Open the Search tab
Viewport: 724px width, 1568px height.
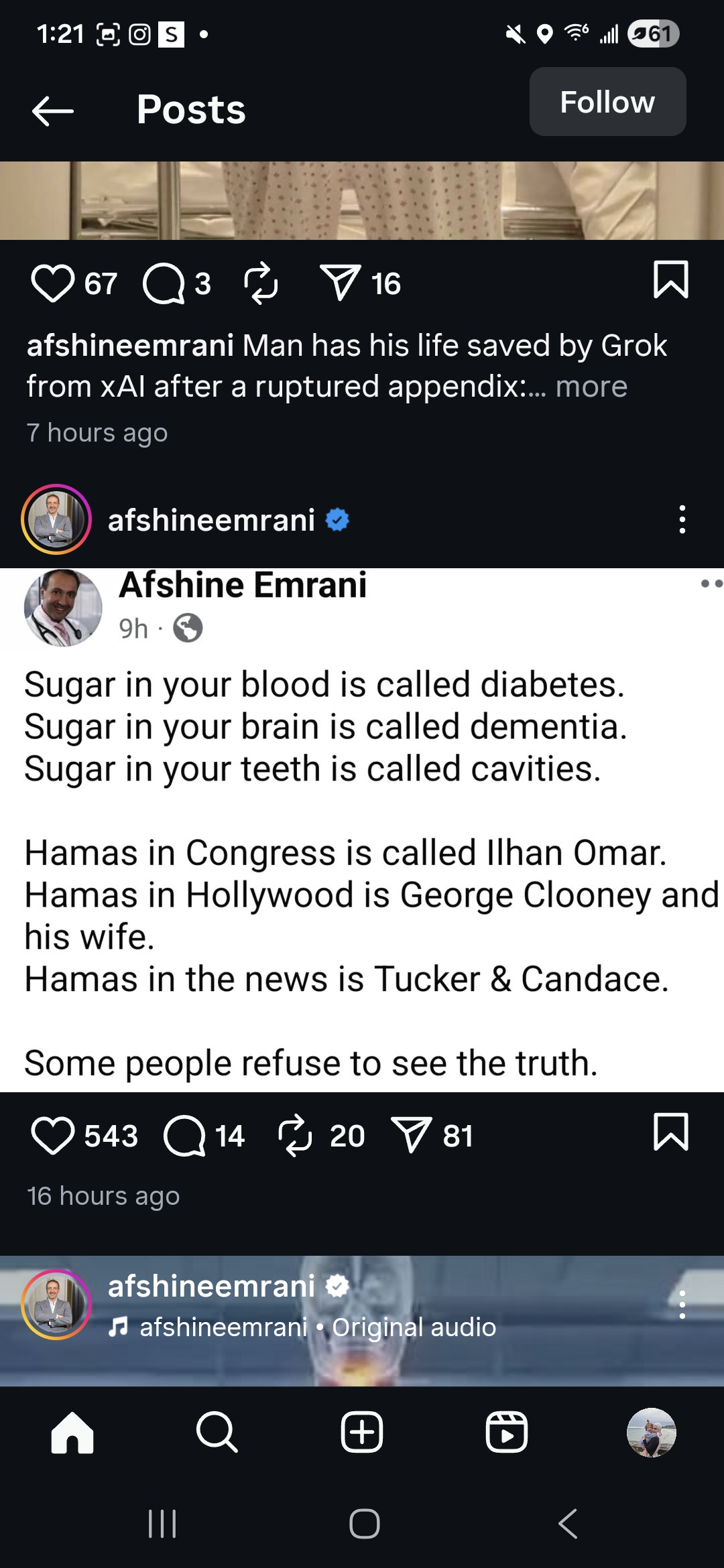point(217,1433)
